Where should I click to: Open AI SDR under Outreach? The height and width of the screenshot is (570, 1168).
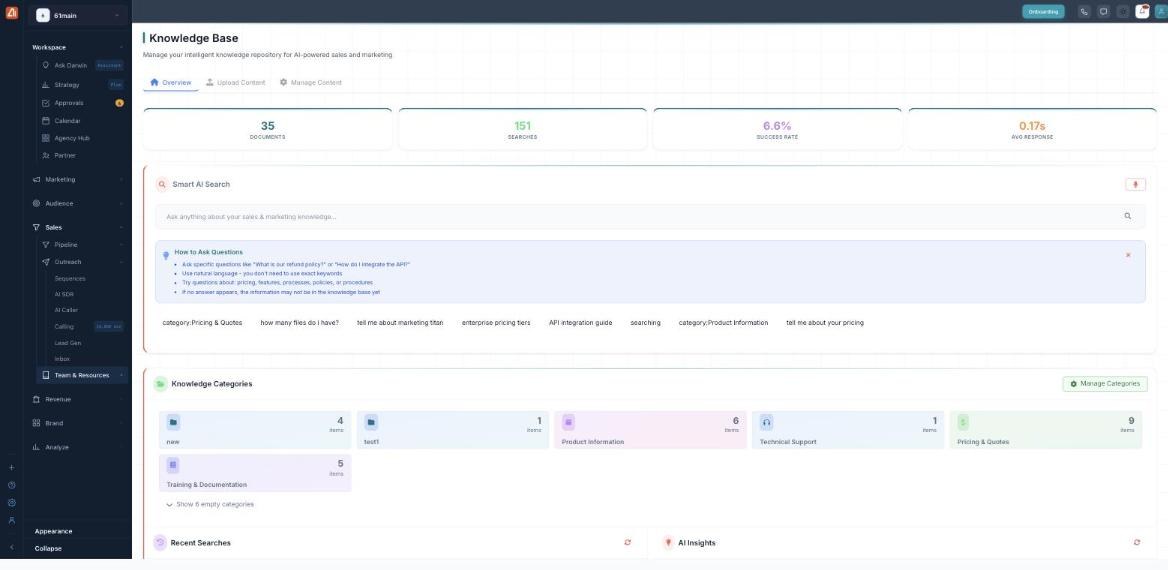pyautogui.click(x=64, y=294)
